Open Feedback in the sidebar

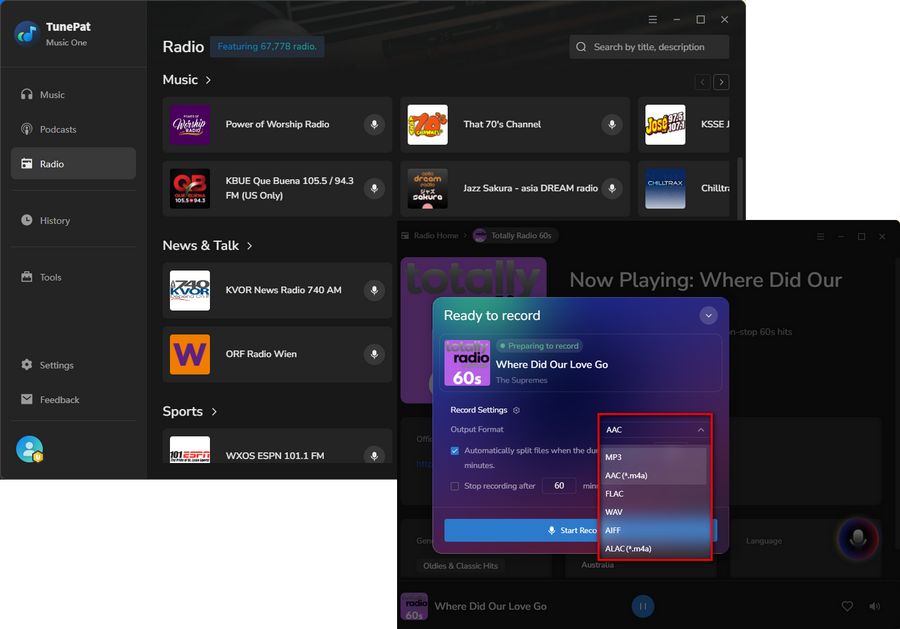point(73,399)
